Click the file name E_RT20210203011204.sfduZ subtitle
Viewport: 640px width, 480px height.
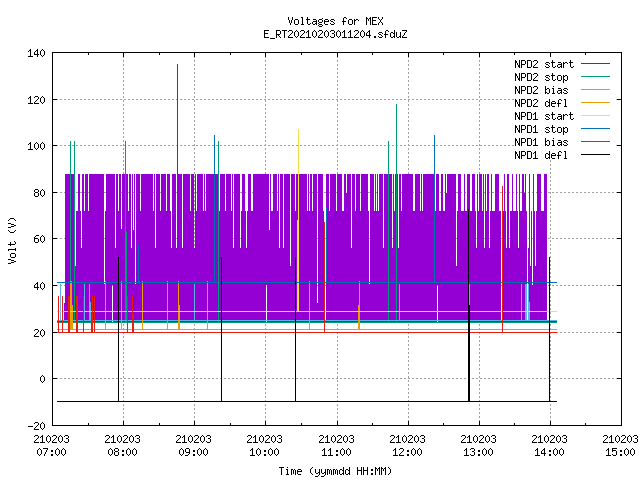pyautogui.click(x=336, y=34)
